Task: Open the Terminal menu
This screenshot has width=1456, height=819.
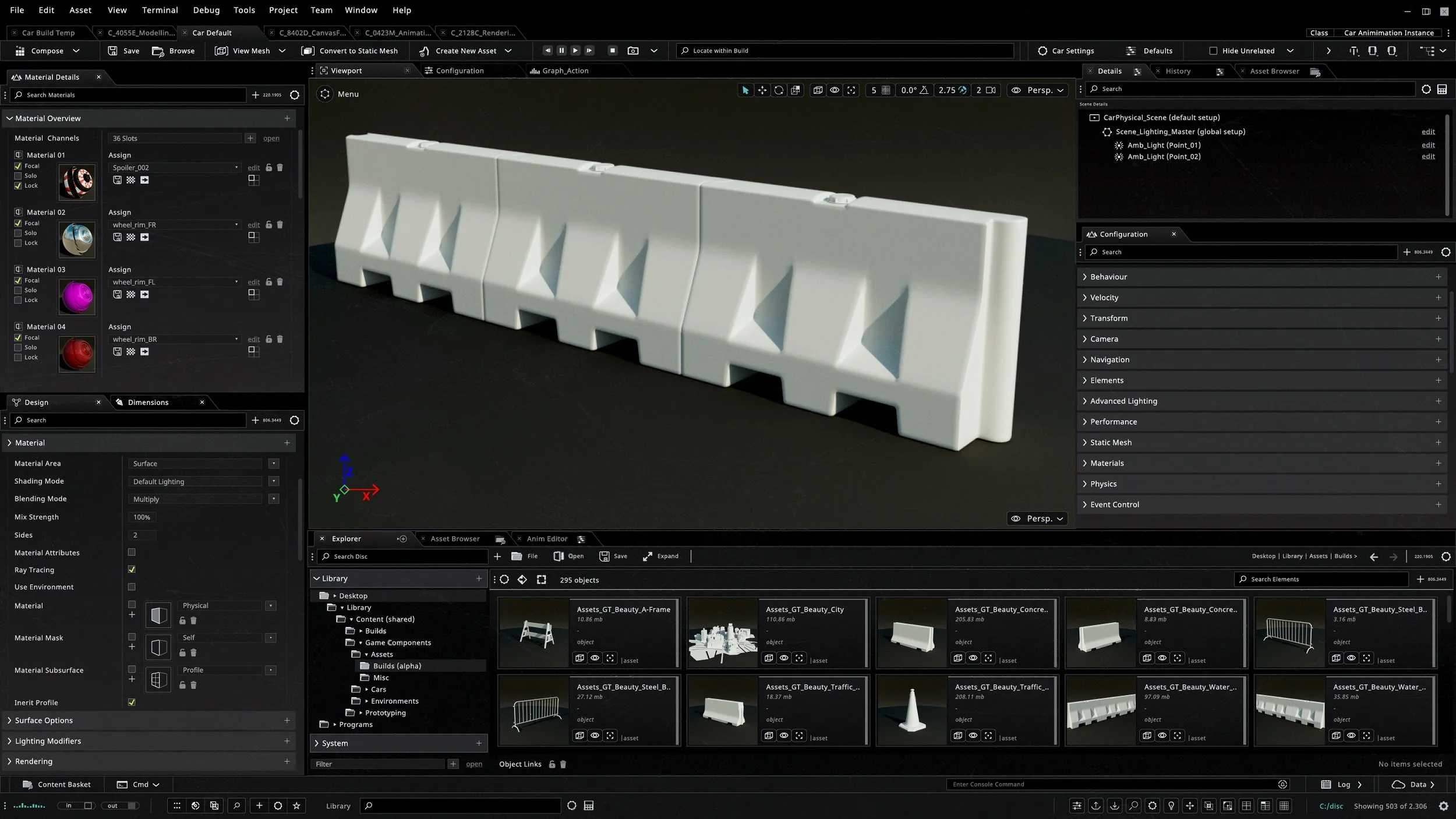Action: click(x=160, y=10)
